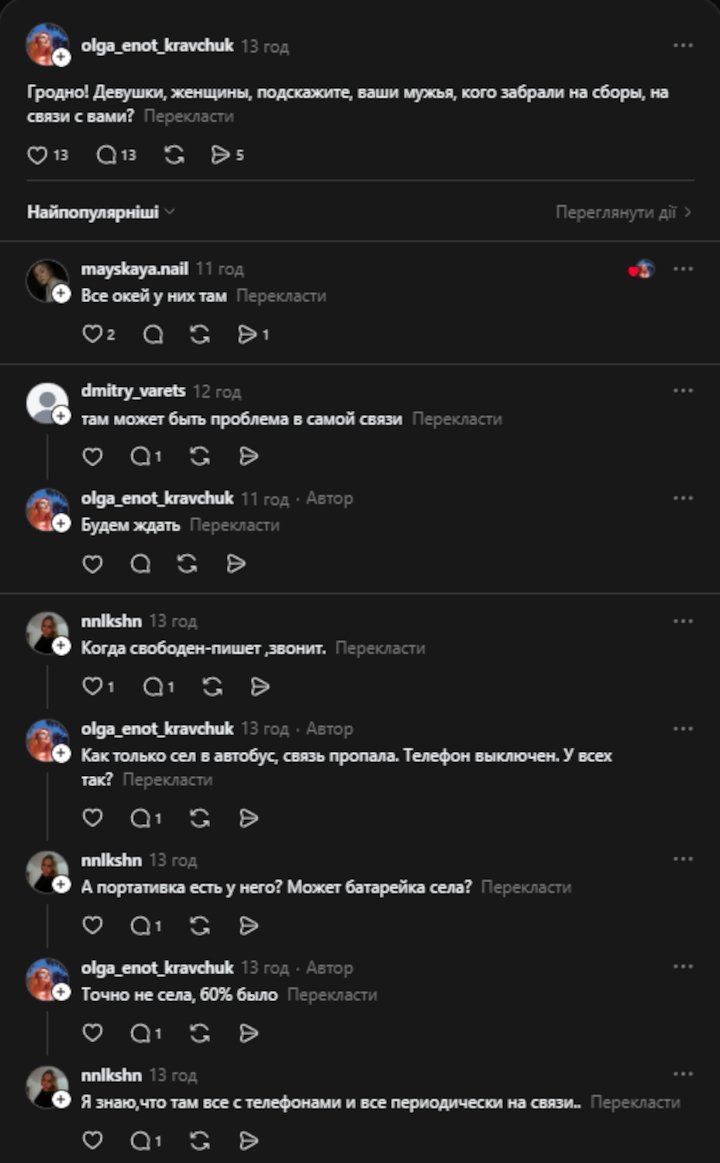
Task: Like the "Точно не села, 60% было" reply
Action: tap(92, 1032)
